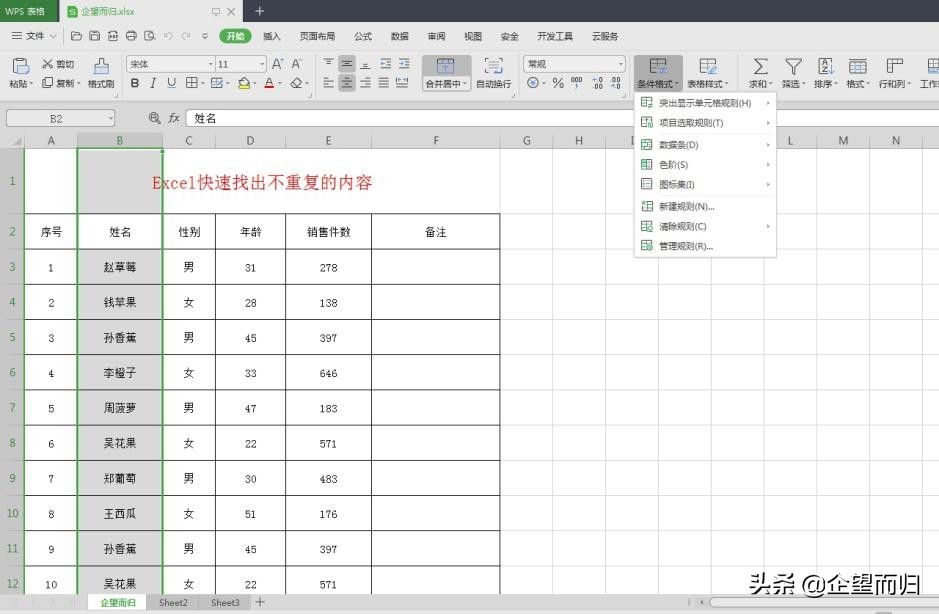This screenshot has height=614, width=939.
Task: Click the Name Box showing B2
Action: (60, 119)
